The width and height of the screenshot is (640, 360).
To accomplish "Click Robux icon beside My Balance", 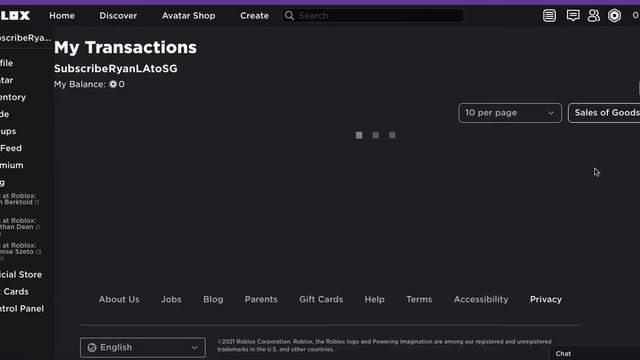I will click(113, 84).
